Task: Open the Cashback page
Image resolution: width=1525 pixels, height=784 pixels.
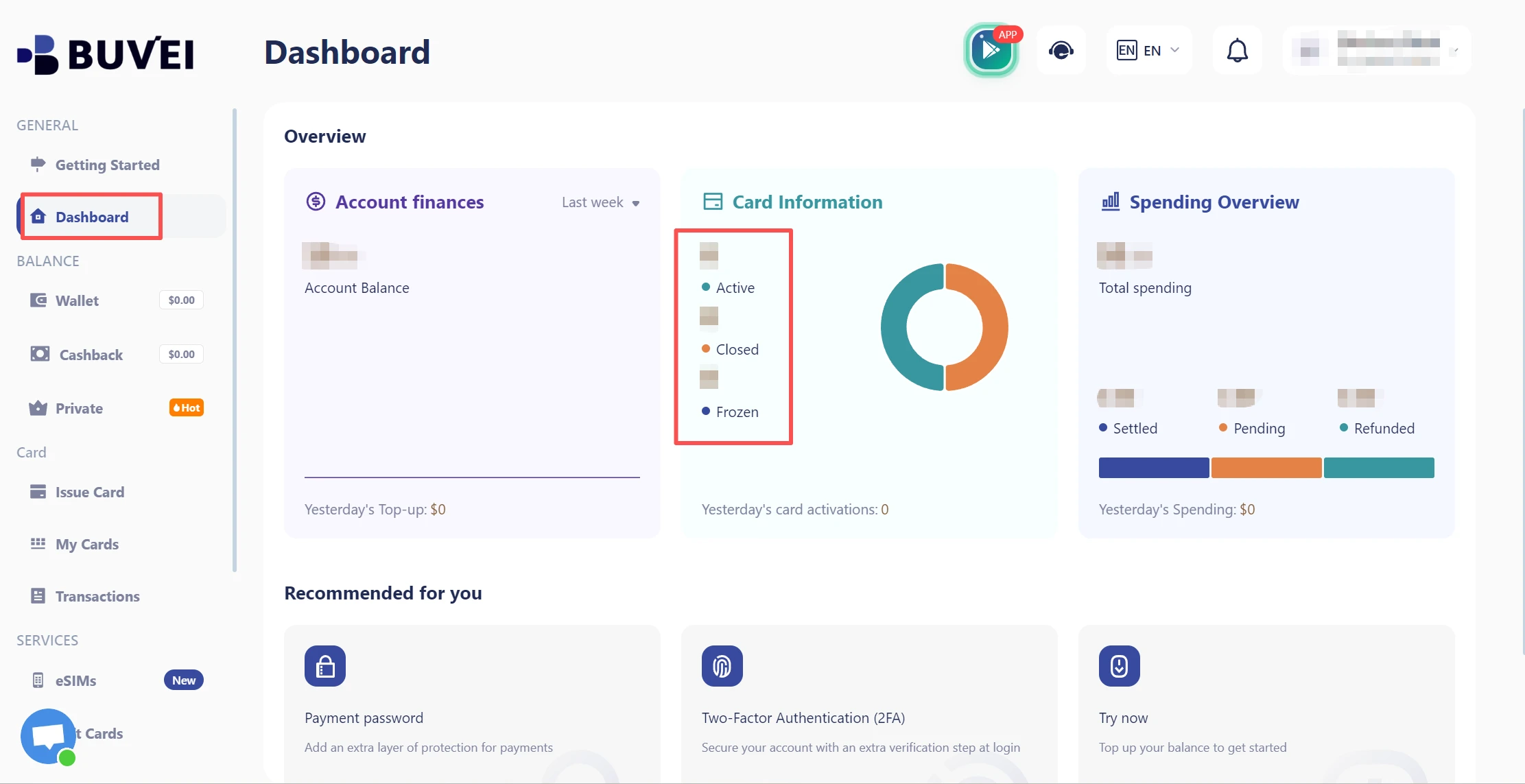Action: [91, 355]
